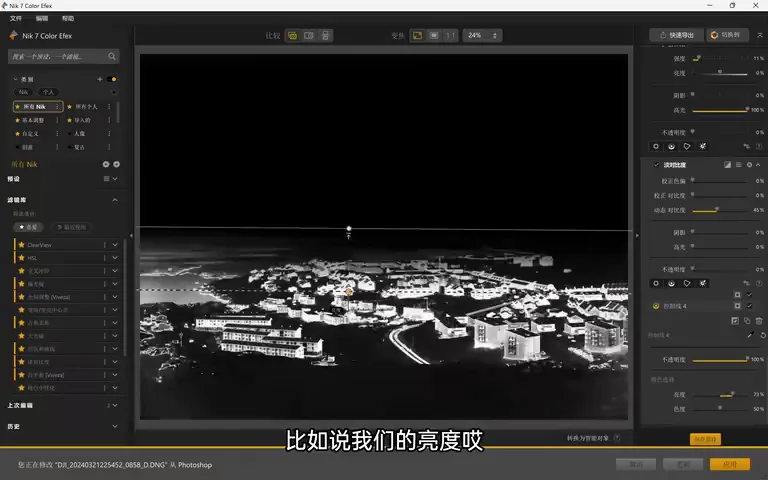Click the search magnifier icon
This screenshot has height=480, width=768.
tap(112, 56)
